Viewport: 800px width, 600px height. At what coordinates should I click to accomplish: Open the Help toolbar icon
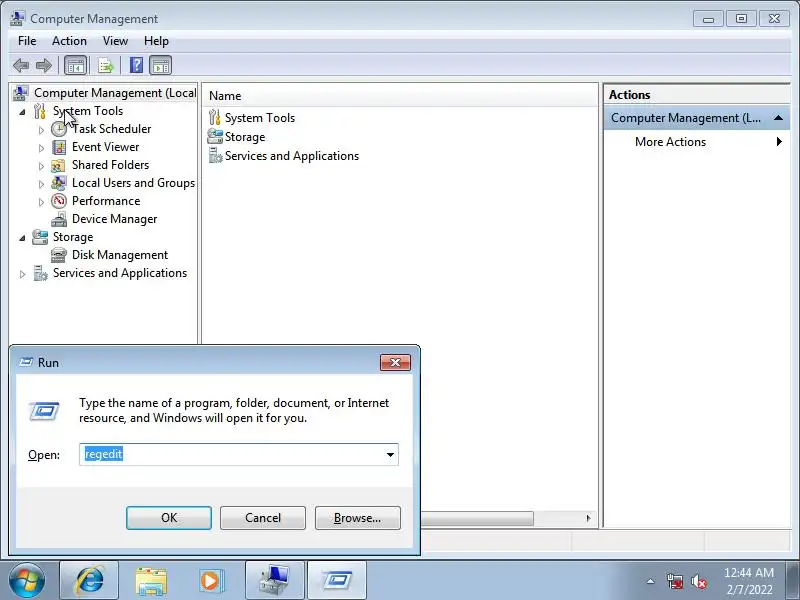point(136,65)
